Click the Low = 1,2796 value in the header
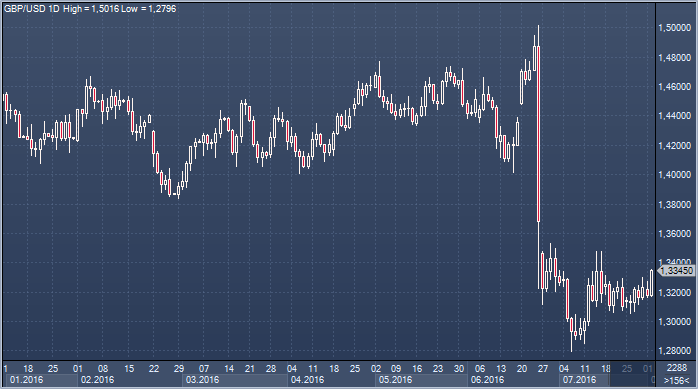The width and height of the screenshot is (698, 389). [x=149, y=9]
